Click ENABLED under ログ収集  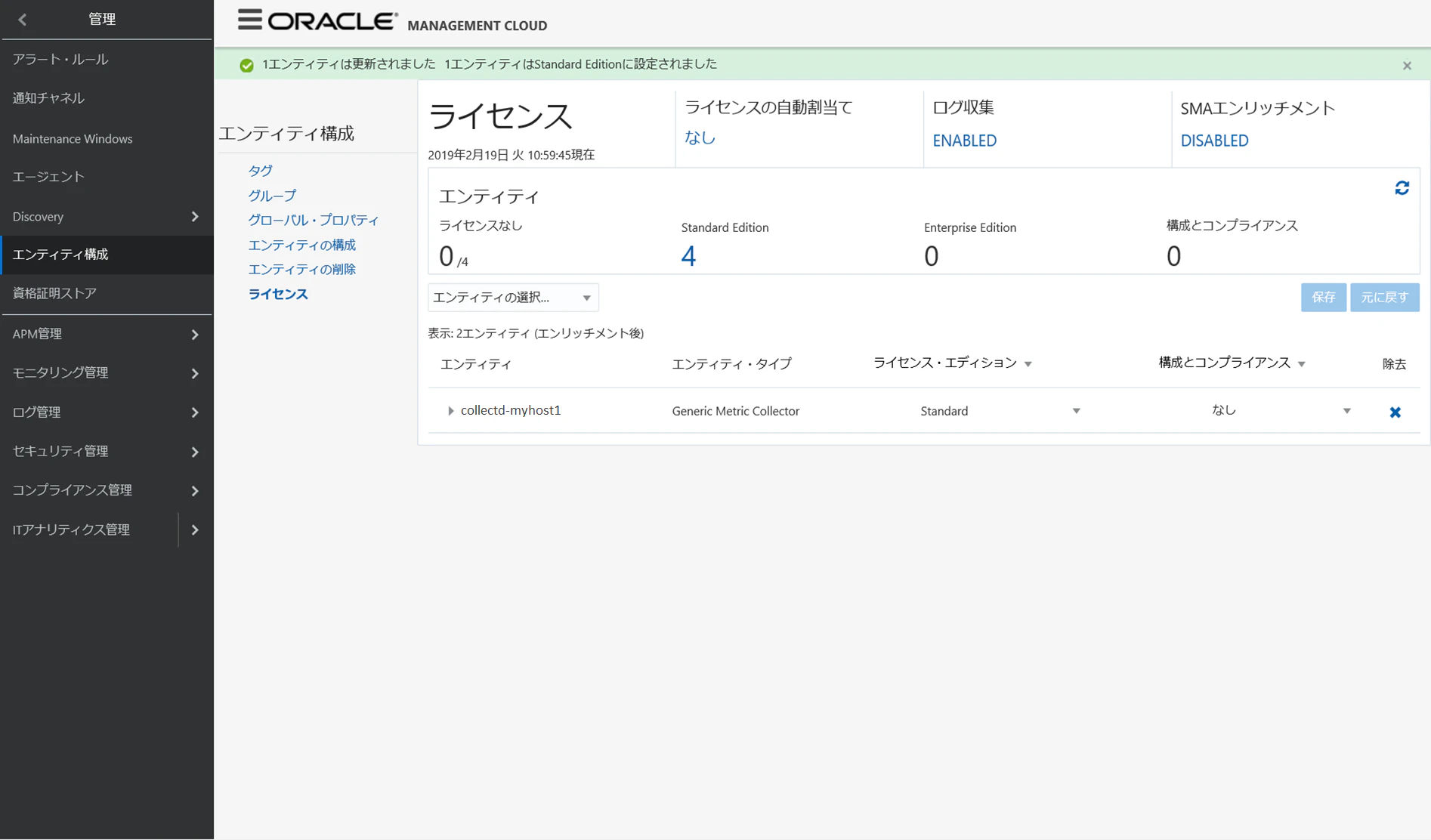coord(964,141)
